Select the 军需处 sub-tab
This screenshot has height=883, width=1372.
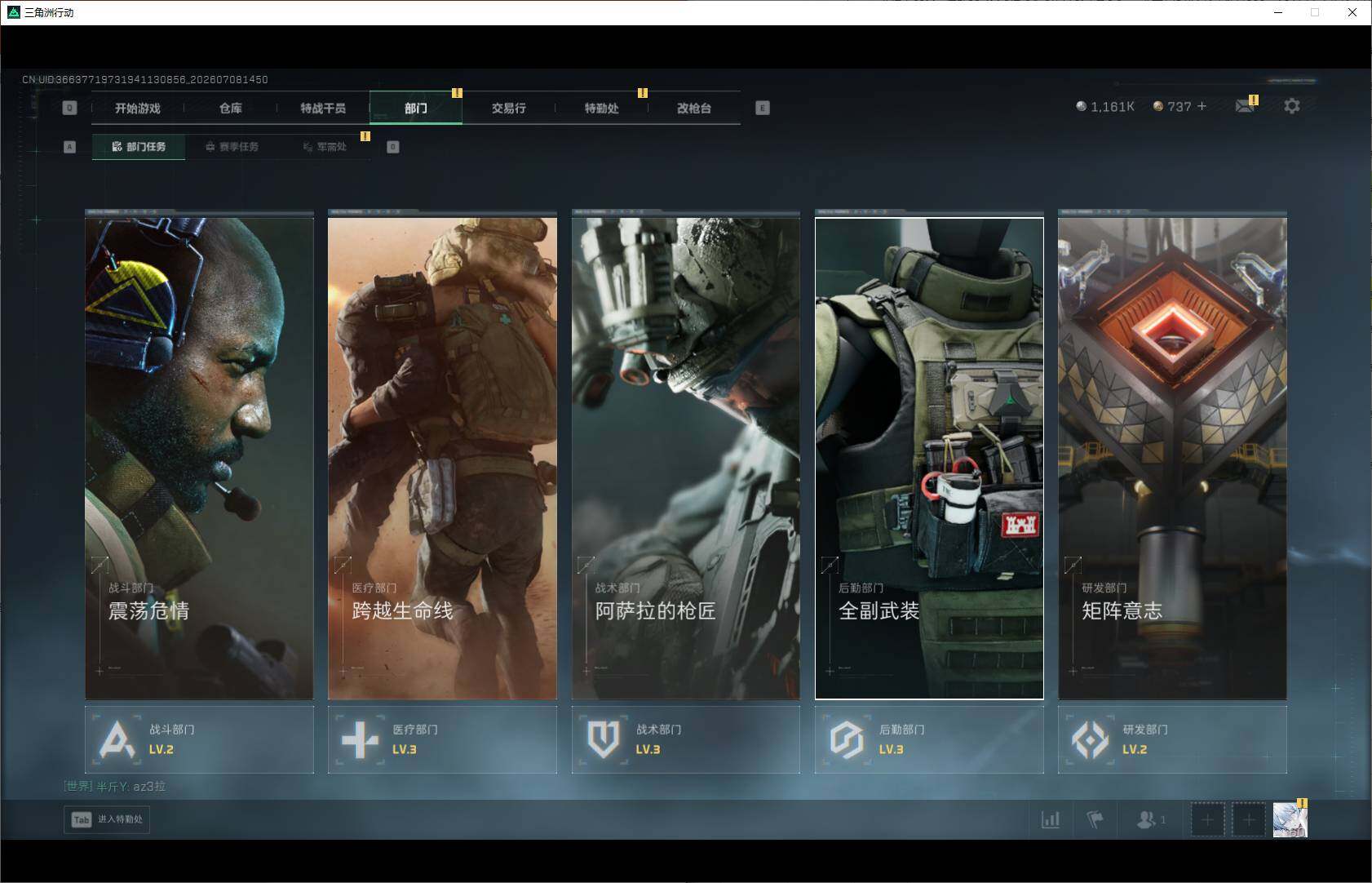coord(325,147)
